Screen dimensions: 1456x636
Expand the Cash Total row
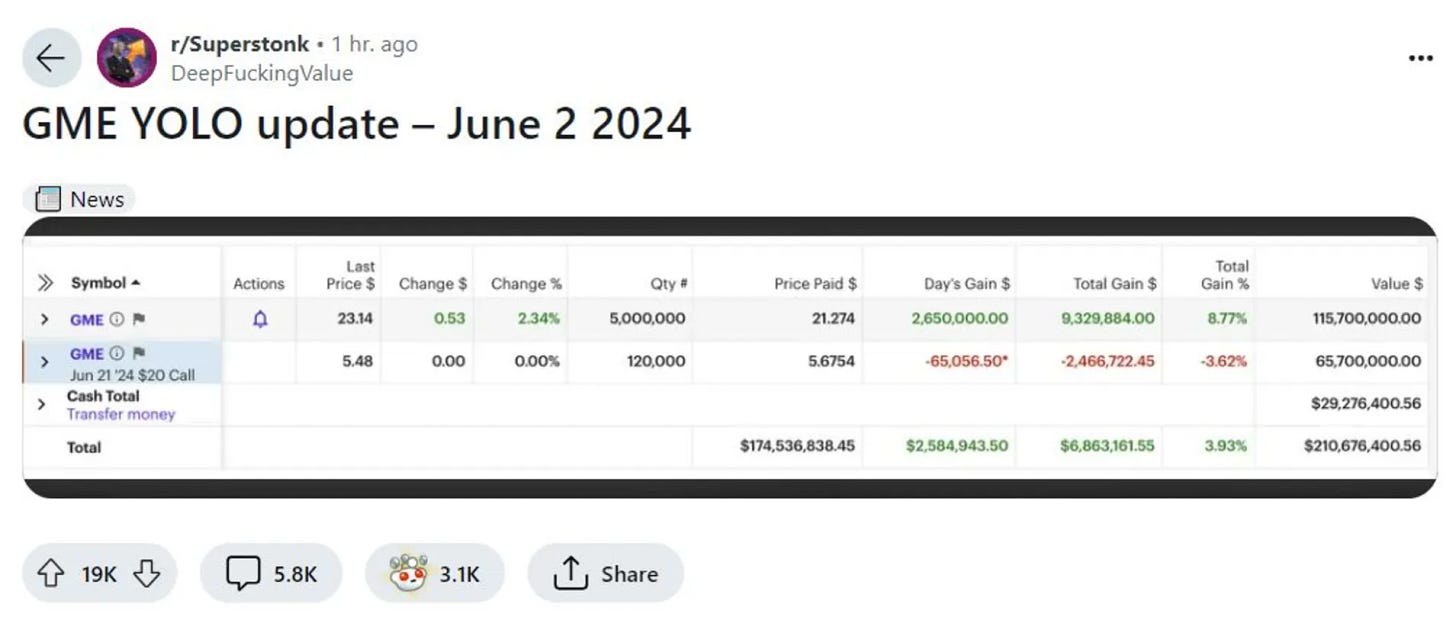tap(42, 404)
